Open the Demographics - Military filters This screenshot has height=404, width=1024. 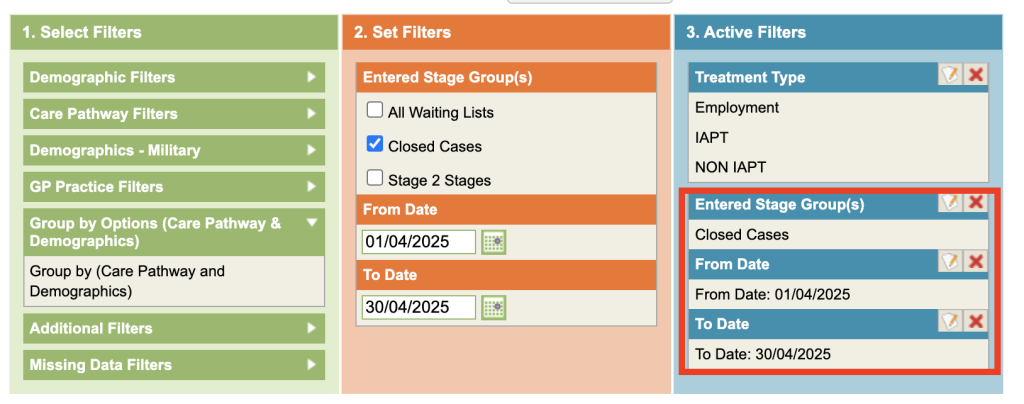[x=173, y=150]
